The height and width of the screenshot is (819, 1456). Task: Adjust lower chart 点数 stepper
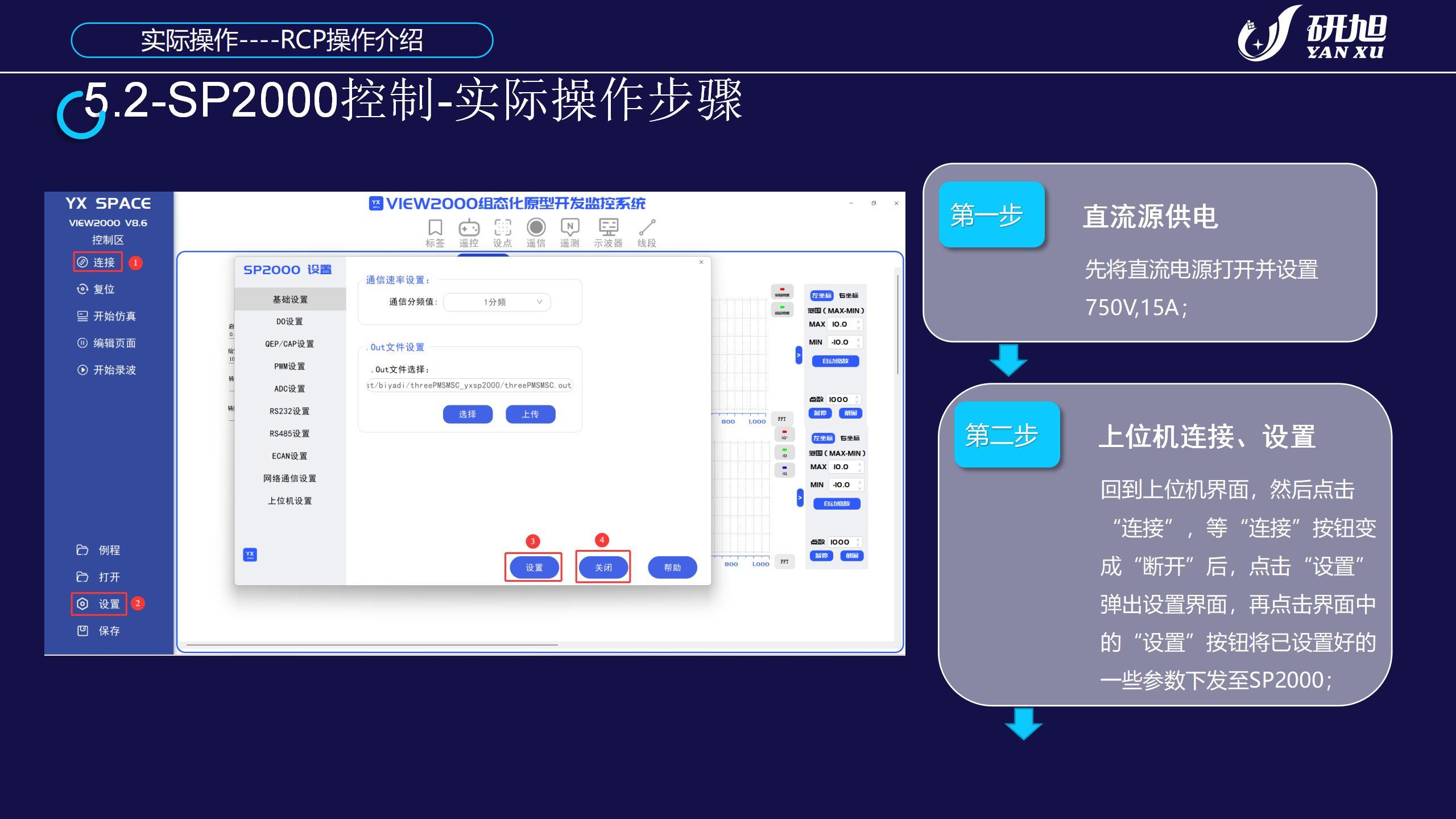(859, 542)
